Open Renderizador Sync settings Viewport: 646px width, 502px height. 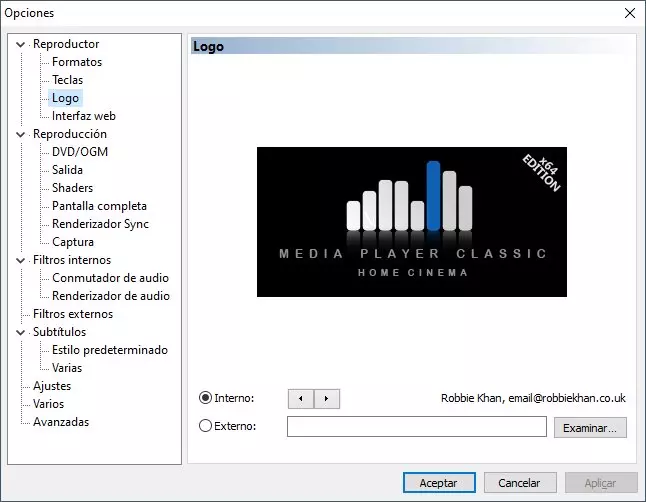click(x=100, y=224)
